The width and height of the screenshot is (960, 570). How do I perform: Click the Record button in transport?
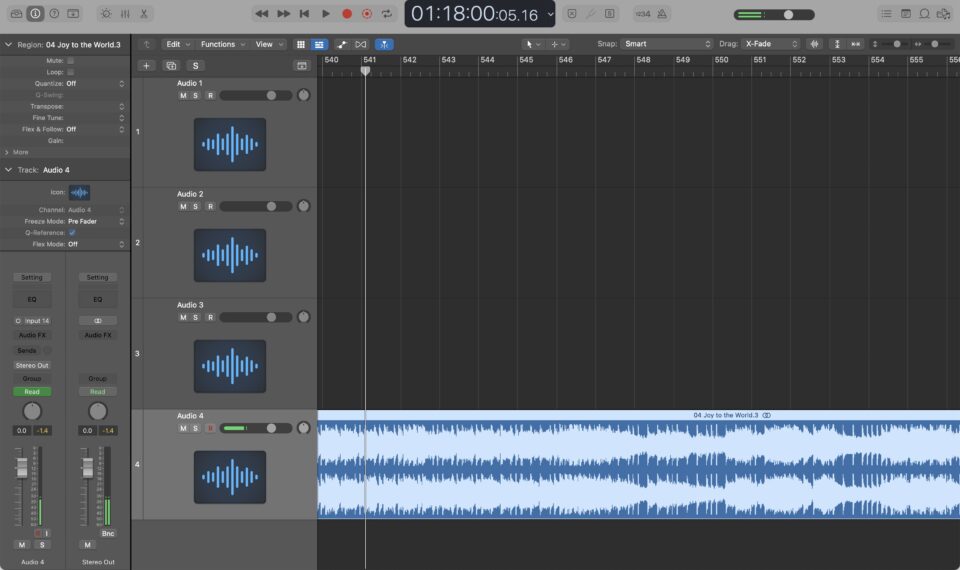point(347,14)
